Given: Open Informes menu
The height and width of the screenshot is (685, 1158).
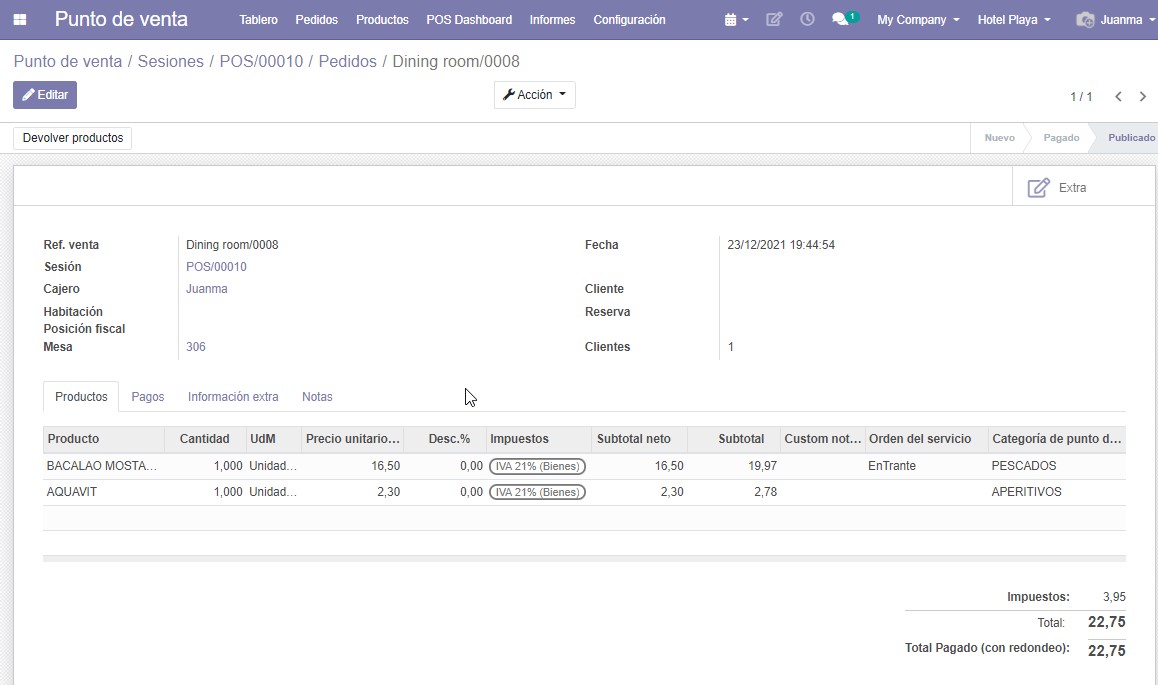Looking at the screenshot, I should coord(552,20).
